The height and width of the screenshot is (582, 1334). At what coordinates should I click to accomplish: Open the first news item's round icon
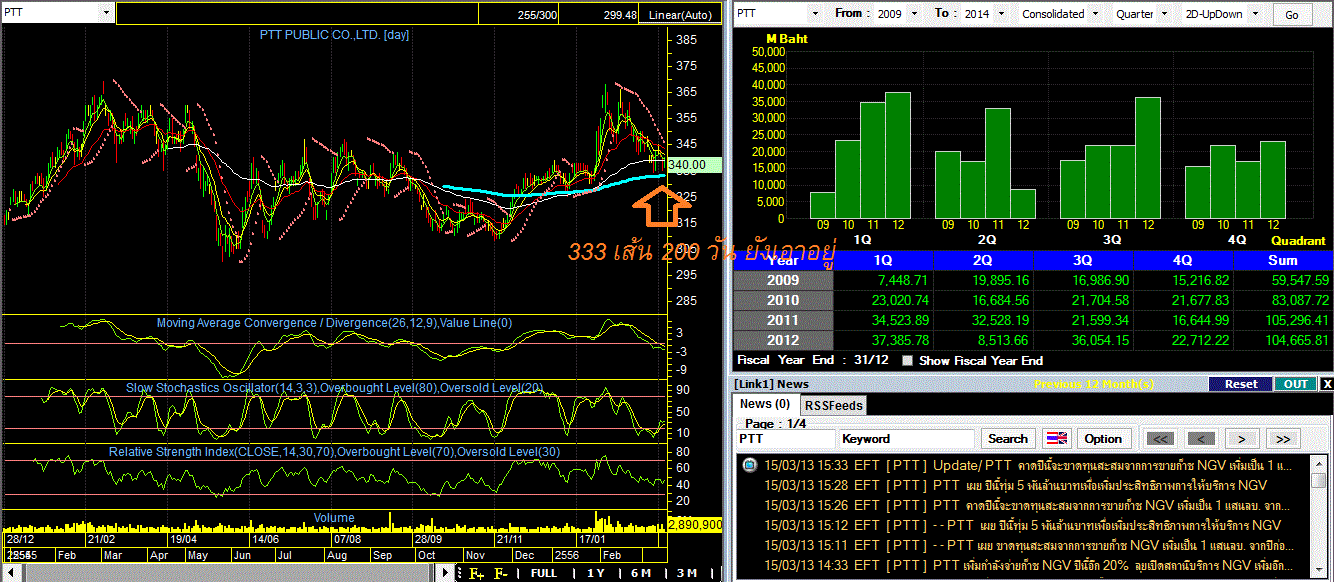point(749,465)
